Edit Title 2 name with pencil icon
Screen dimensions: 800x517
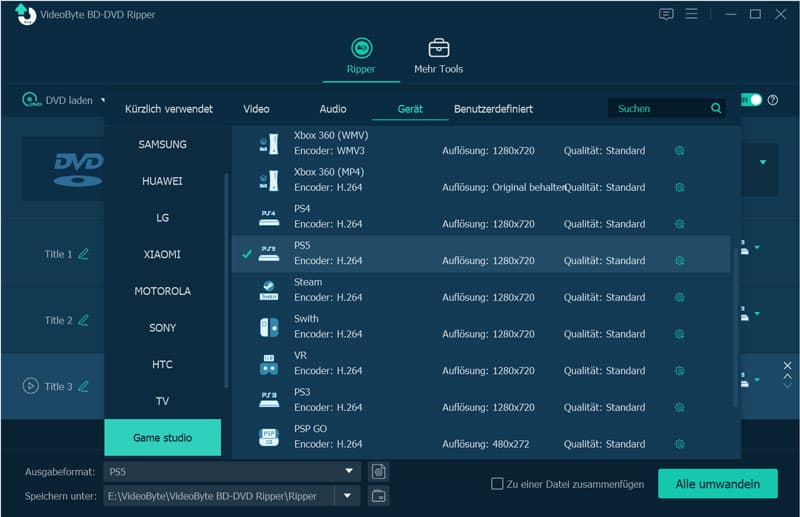tap(83, 320)
